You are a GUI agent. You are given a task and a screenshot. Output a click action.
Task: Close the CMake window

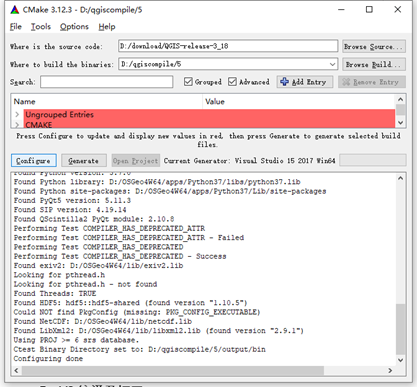(x=397, y=10)
